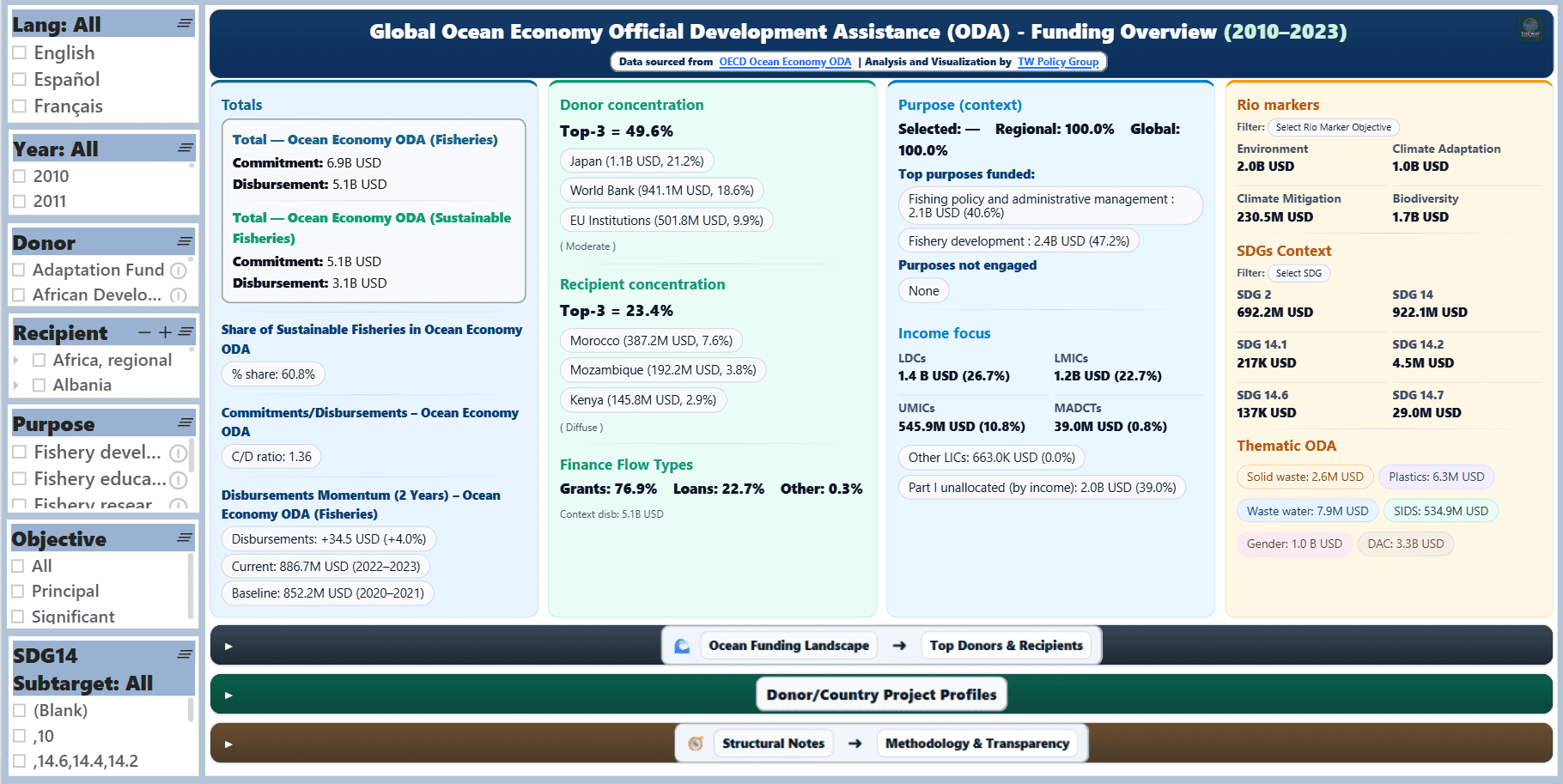This screenshot has height=784, width=1563.
Task: Click the SIDS: 534.9M USD tag
Action: click(x=1441, y=511)
